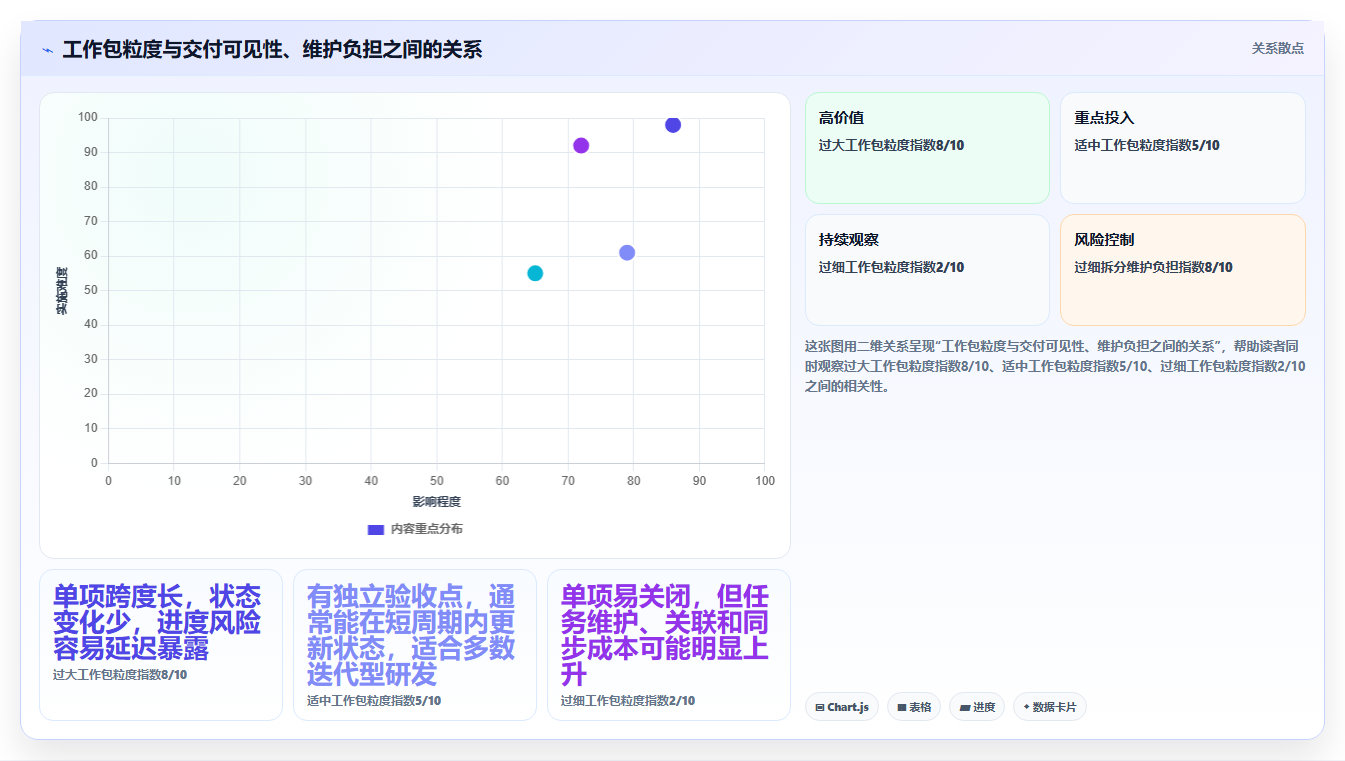Image resolution: width=1345 pixels, height=761 pixels.
Task: Click the 影响程度 x-axis title
Action: (x=437, y=502)
